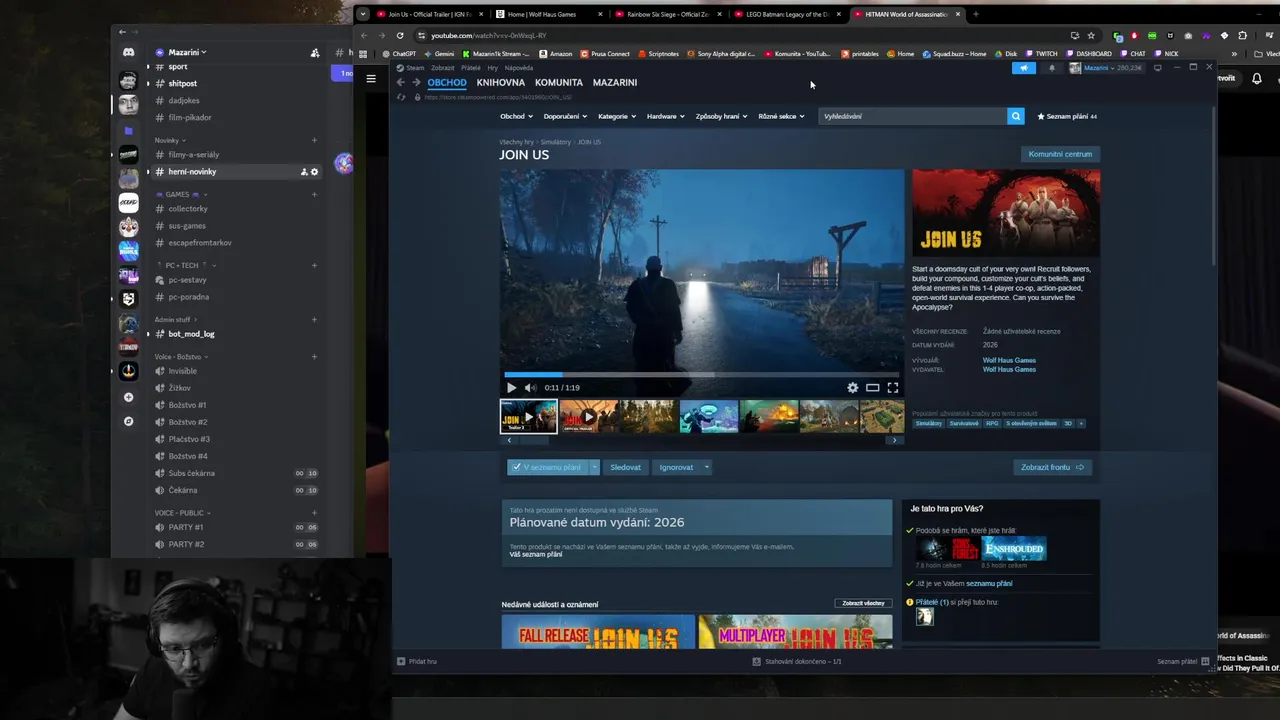Add channel to PC + TECH category
The height and width of the screenshot is (720, 1280).
tap(314, 265)
